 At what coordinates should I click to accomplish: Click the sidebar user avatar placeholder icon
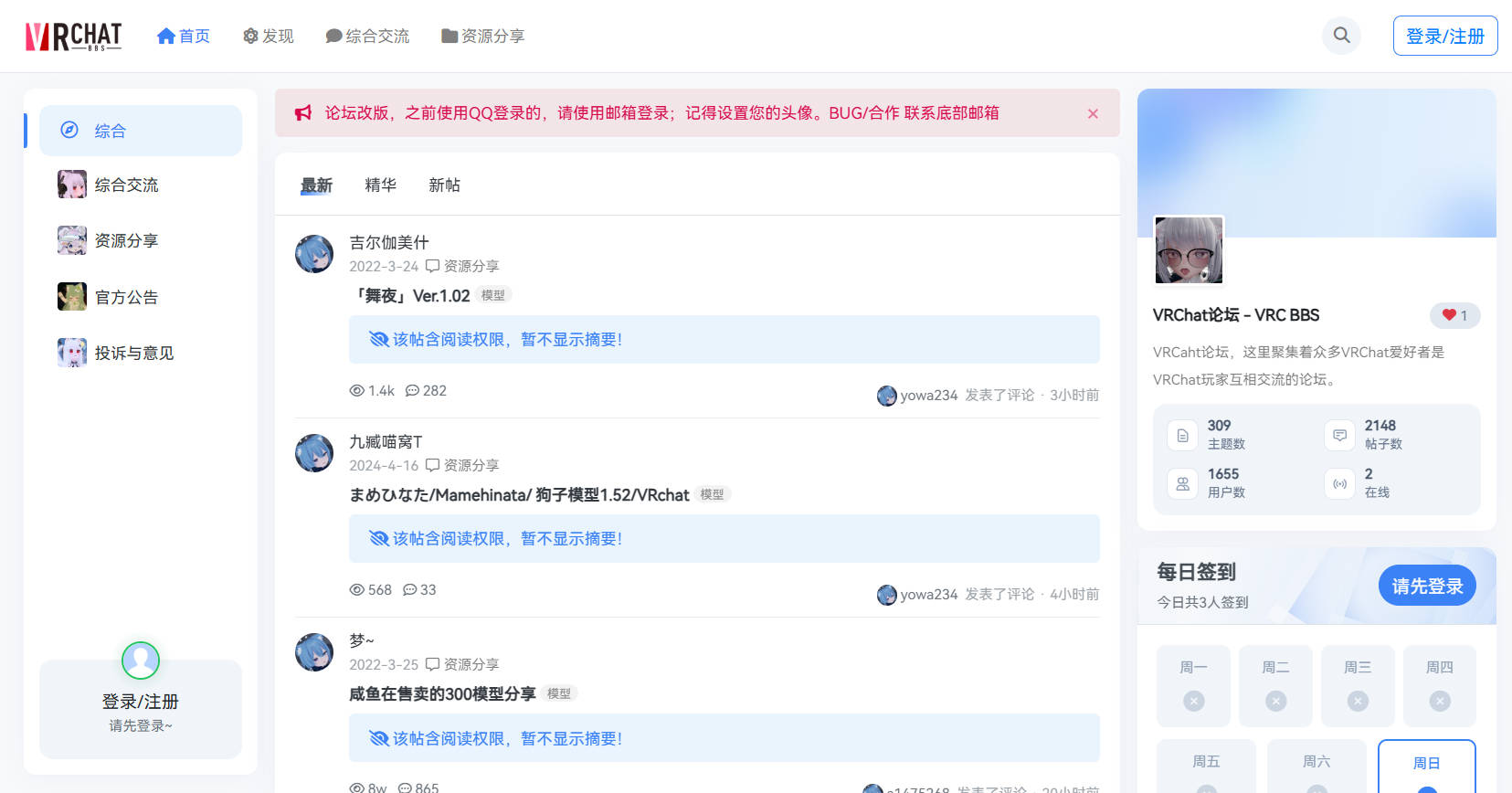coord(141,661)
